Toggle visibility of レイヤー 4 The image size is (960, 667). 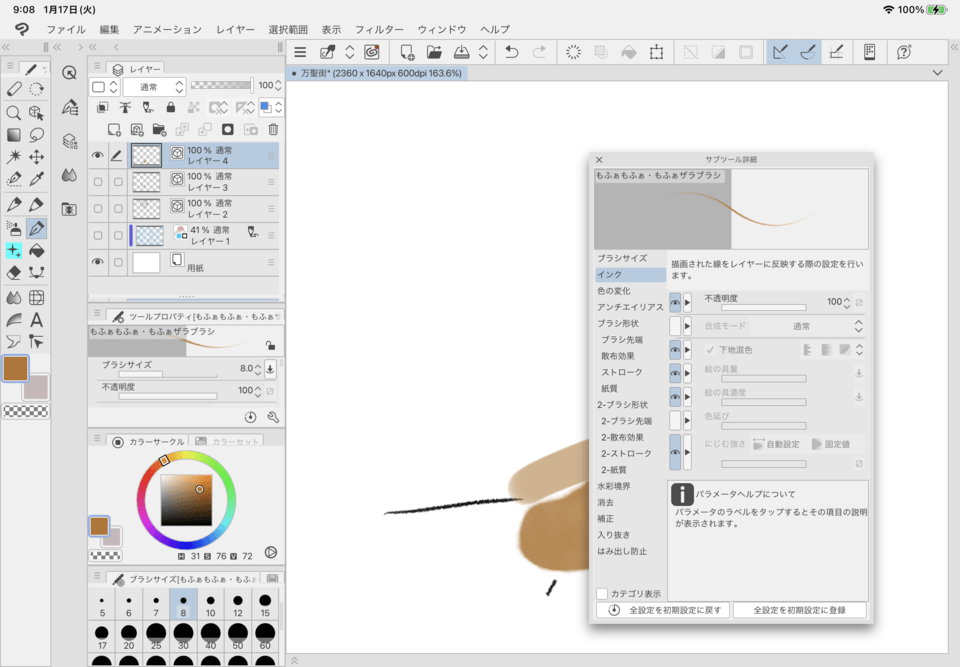(x=97, y=156)
